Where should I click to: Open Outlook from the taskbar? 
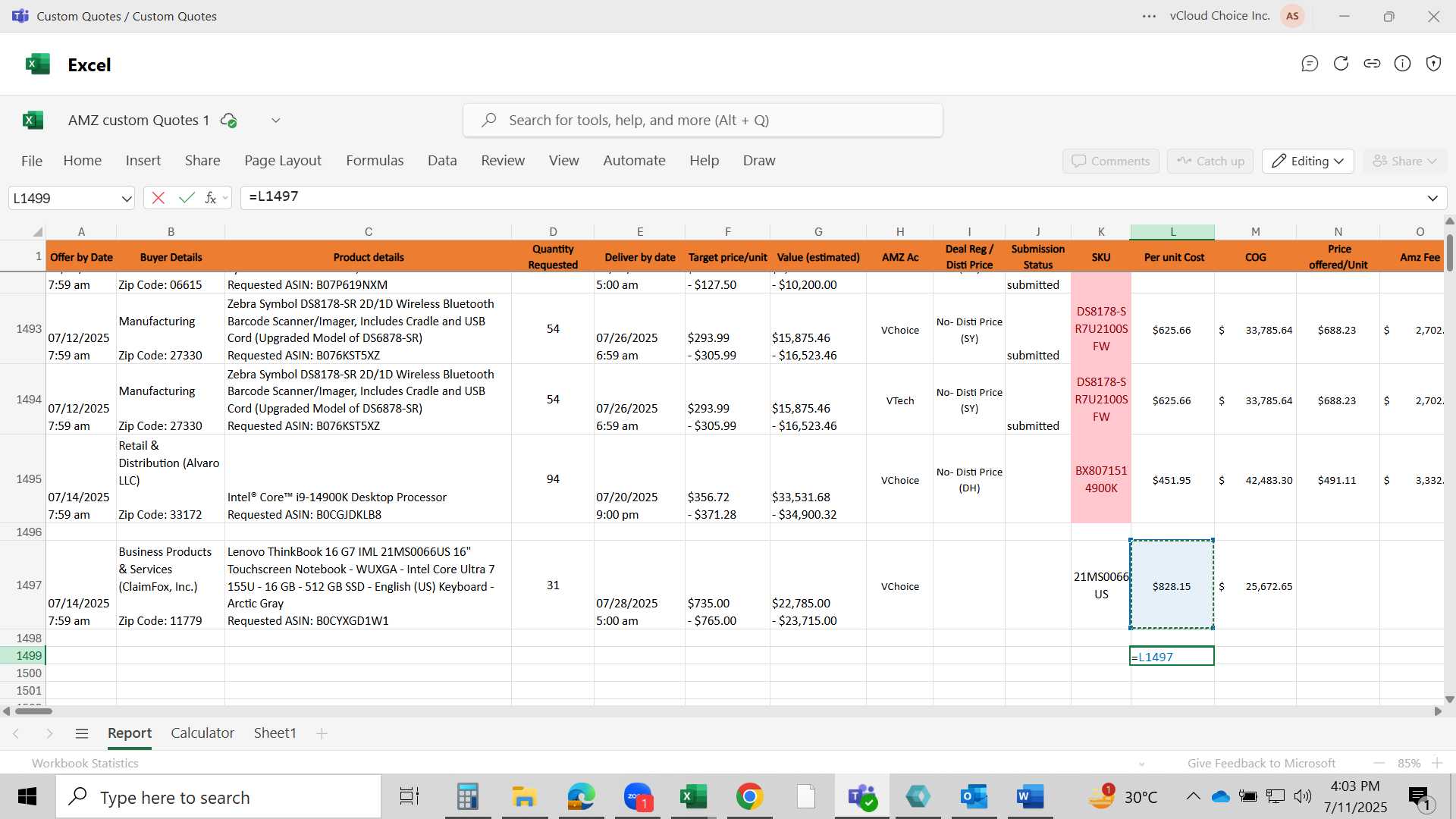(974, 797)
